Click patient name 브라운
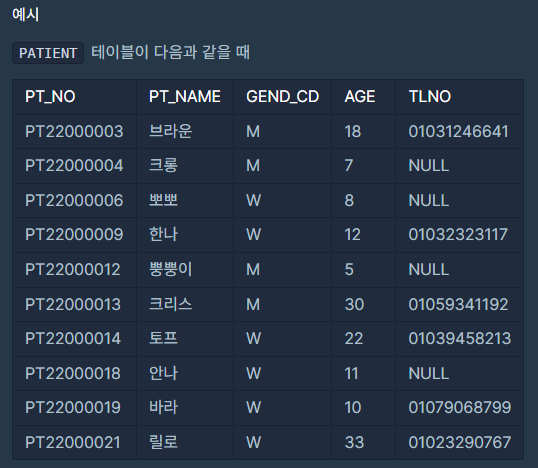This screenshot has width=538, height=468. tap(170, 131)
